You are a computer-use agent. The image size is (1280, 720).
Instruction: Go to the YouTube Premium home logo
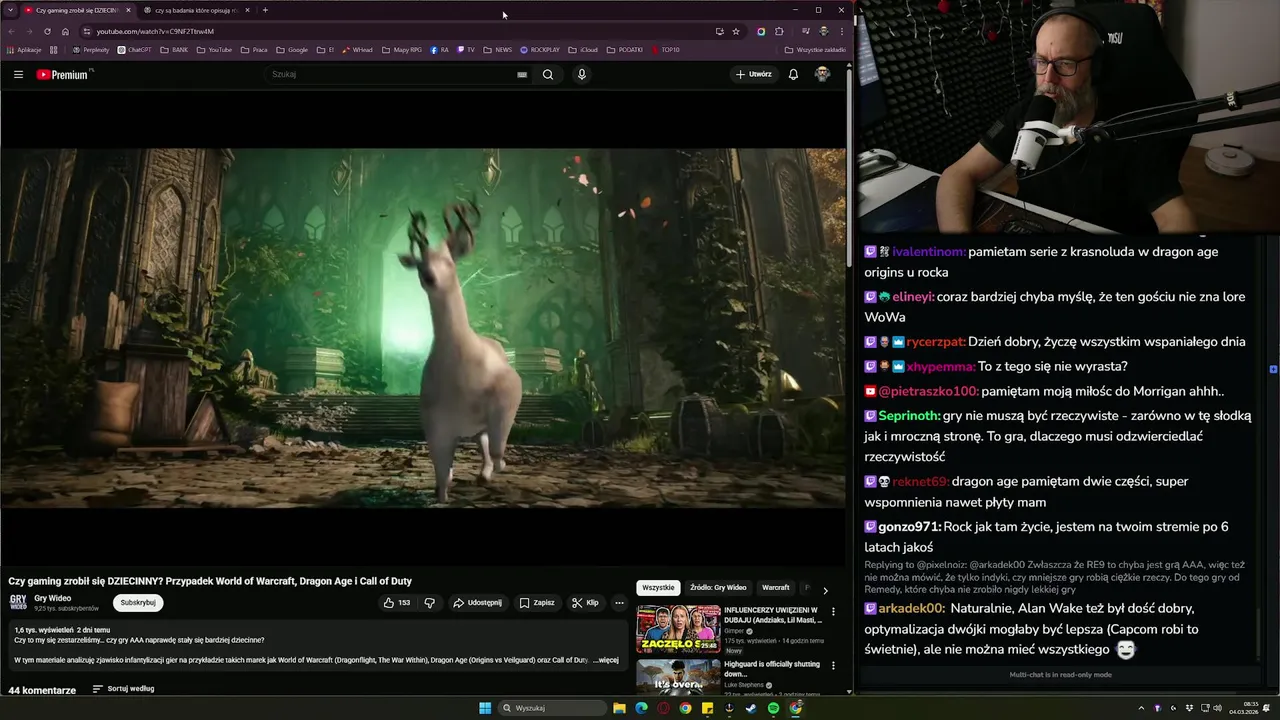coord(63,74)
